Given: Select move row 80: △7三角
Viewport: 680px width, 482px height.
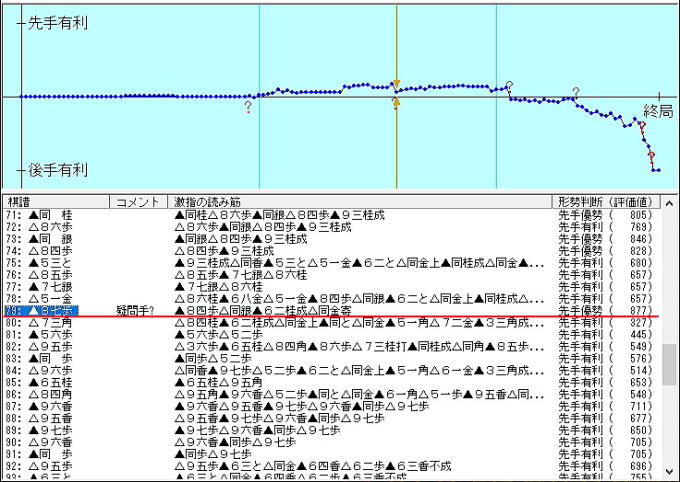Looking at the screenshot, I should click(331, 323).
